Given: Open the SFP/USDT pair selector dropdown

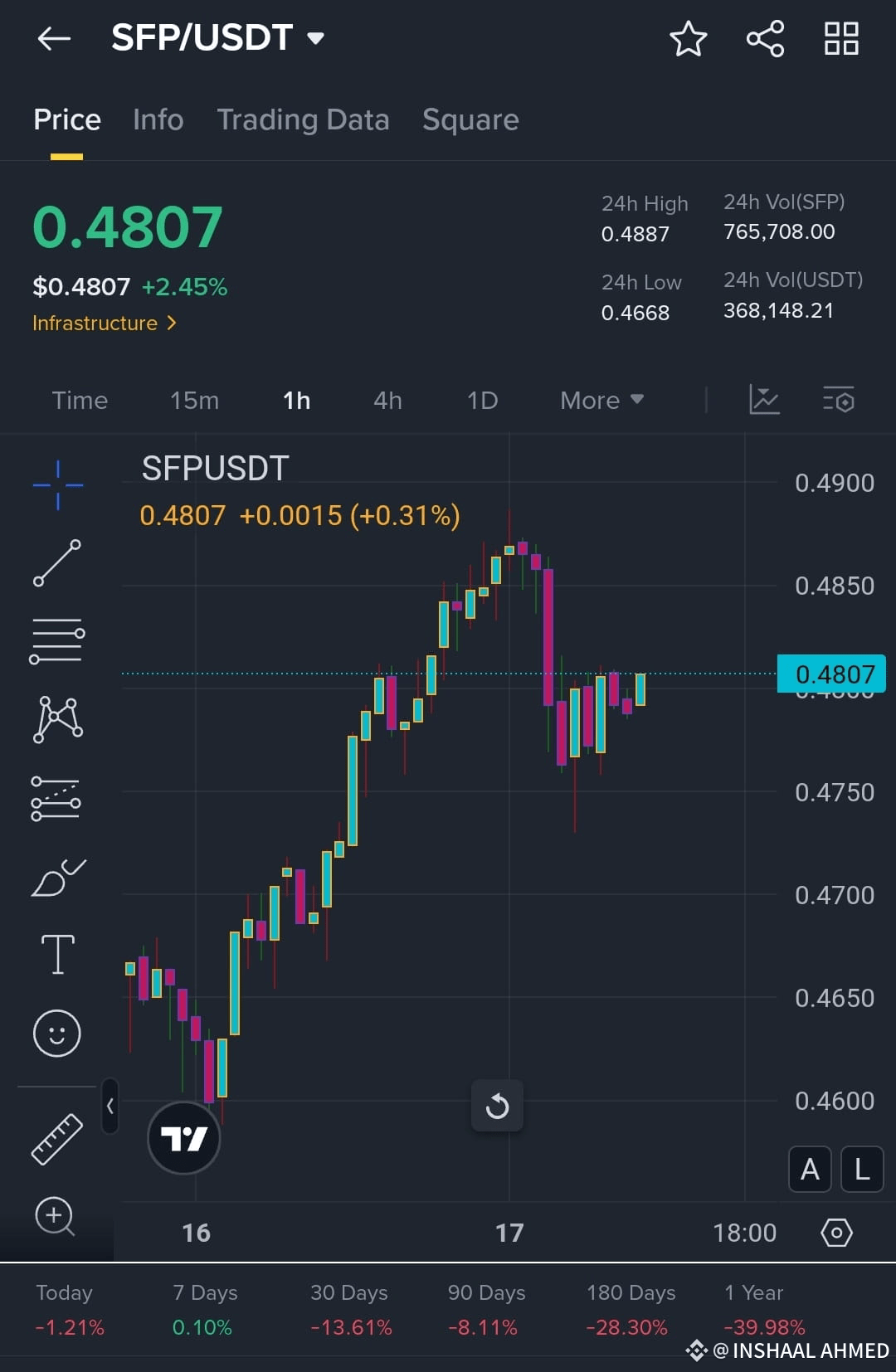Looking at the screenshot, I should pos(218,37).
